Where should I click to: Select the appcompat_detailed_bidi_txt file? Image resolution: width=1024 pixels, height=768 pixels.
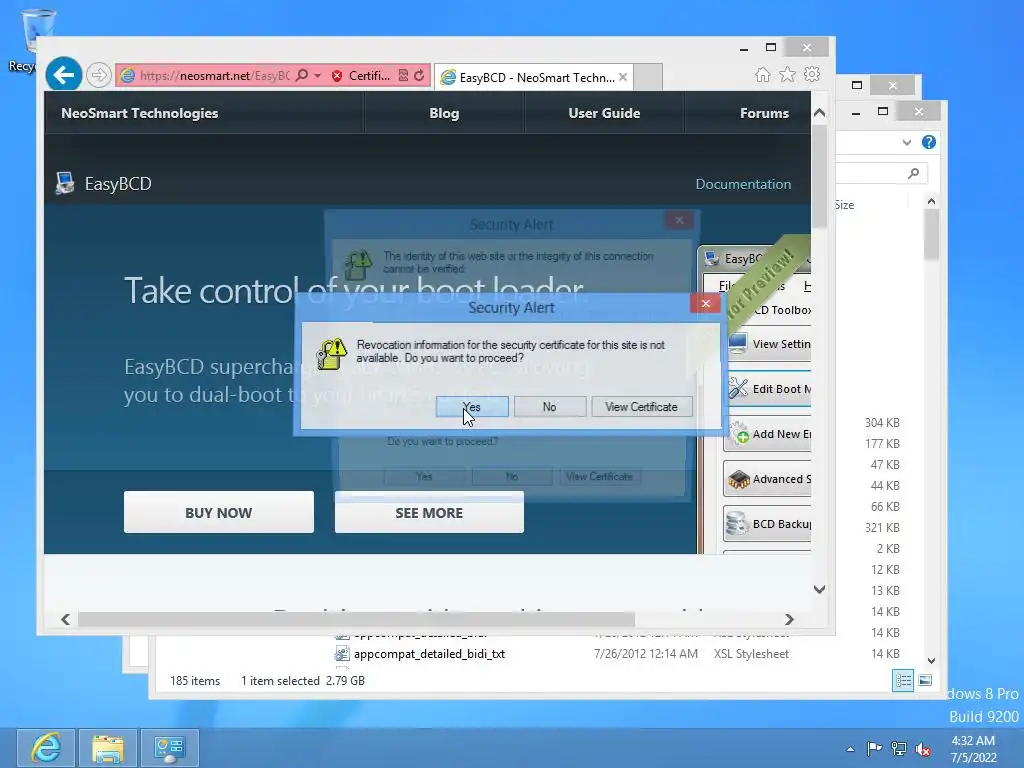pos(429,654)
